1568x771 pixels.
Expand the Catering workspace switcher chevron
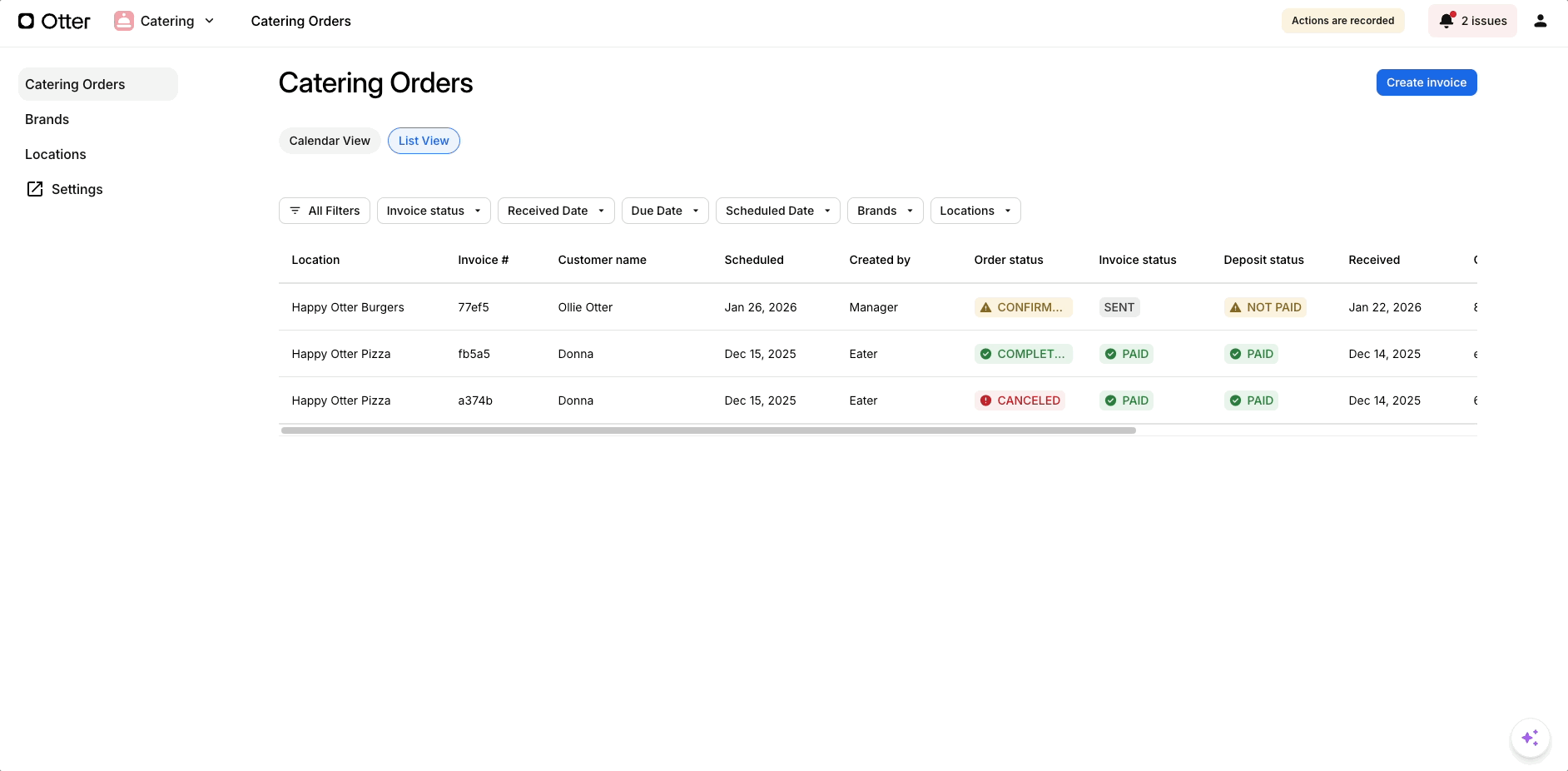point(210,21)
